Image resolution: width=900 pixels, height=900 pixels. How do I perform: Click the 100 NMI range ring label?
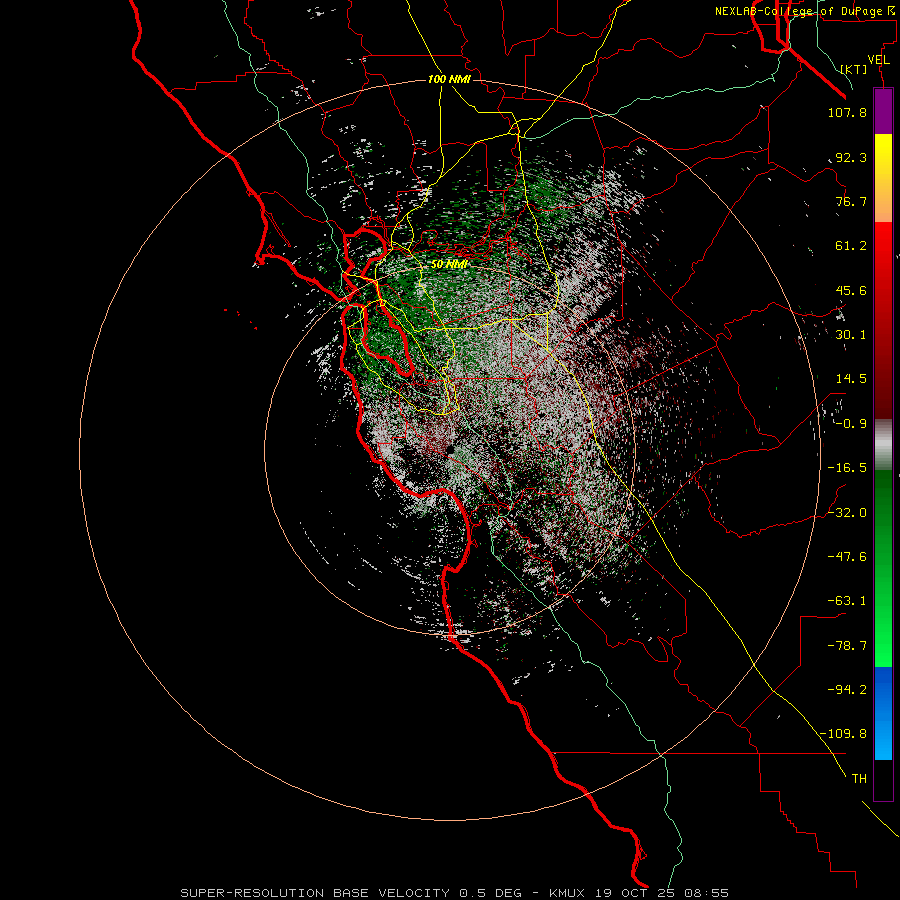coord(449,79)
